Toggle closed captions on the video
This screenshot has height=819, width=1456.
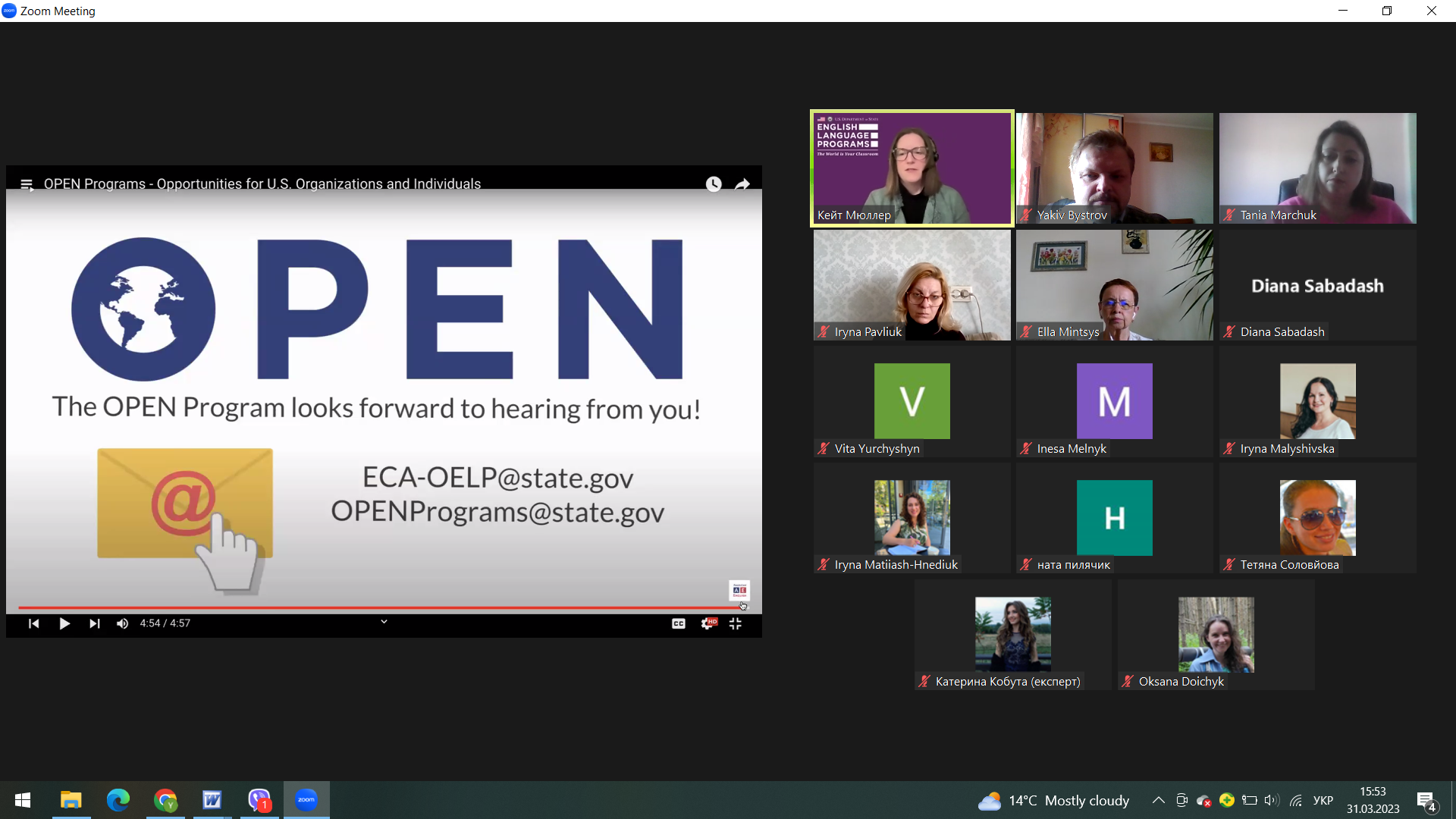pos(679,623)
